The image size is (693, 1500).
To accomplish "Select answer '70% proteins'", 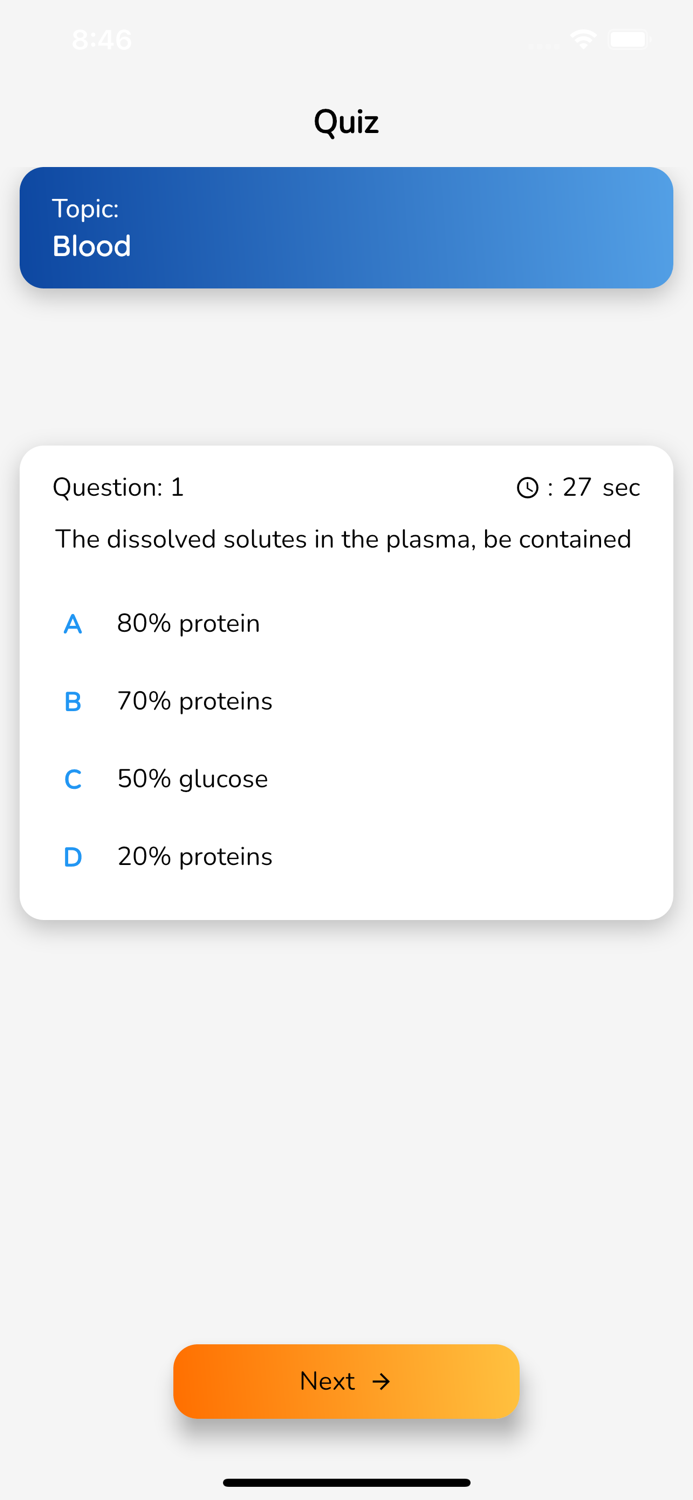I will point(194,701).
